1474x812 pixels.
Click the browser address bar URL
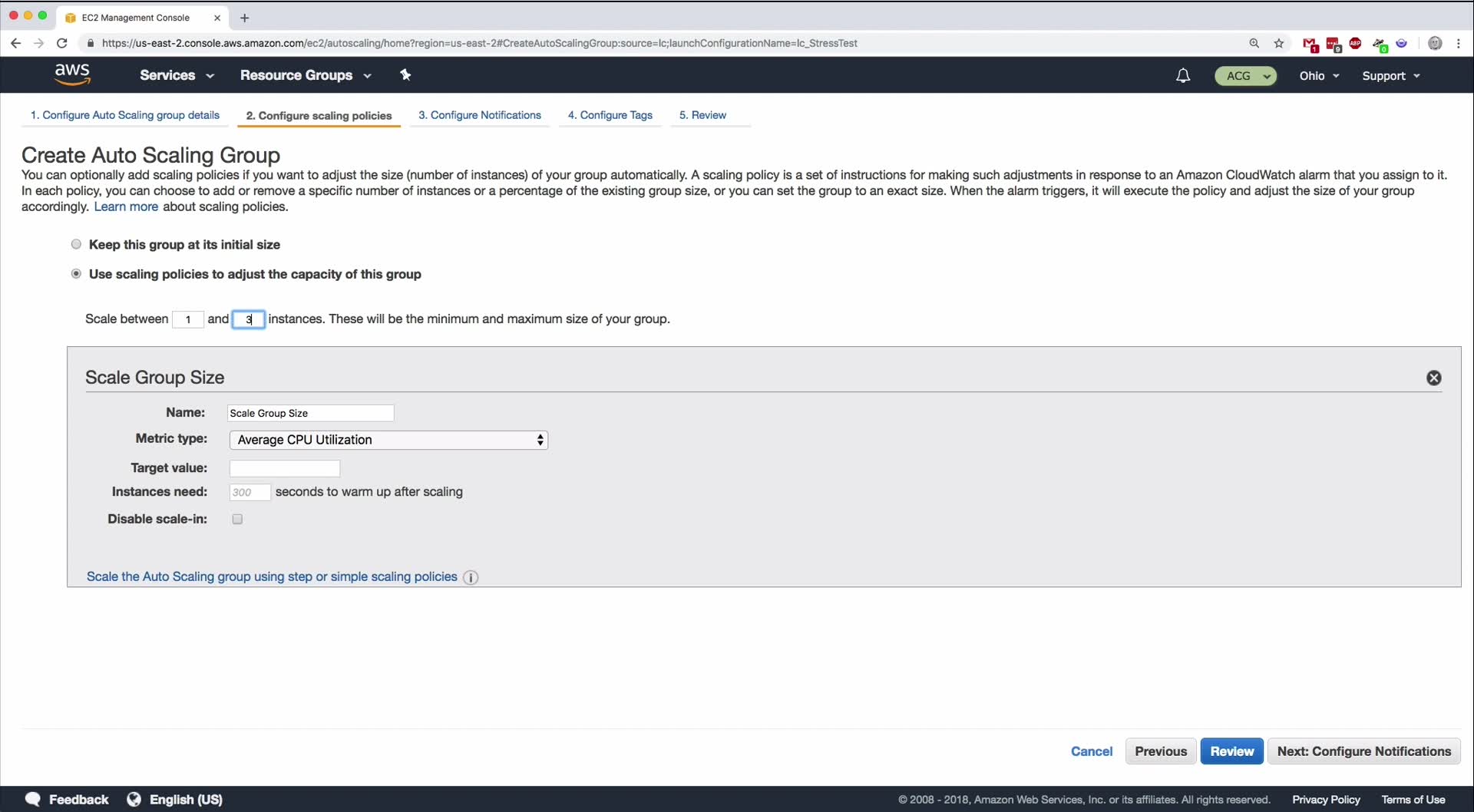(480, 43)
